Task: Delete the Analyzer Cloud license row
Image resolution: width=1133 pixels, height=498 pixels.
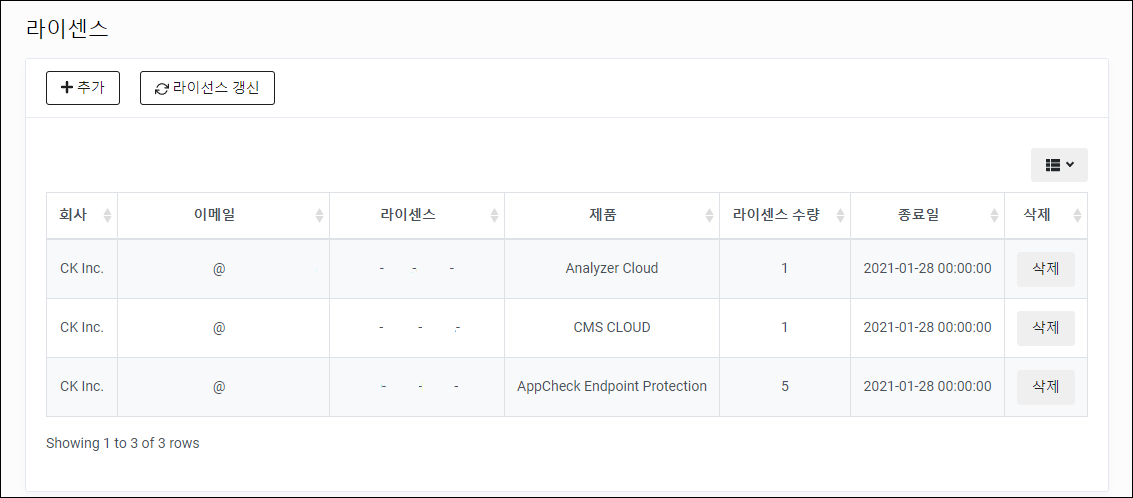Action: [1046, 269]
